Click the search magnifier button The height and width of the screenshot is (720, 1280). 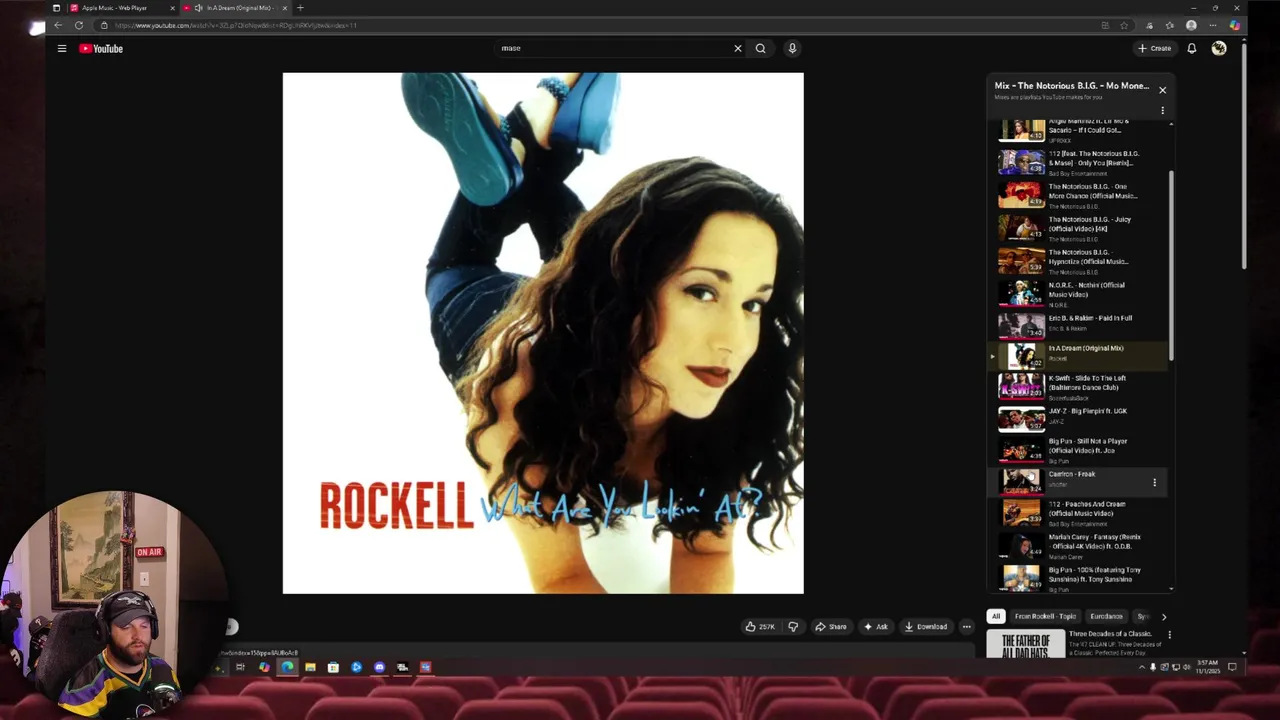[x=761, y=48]
